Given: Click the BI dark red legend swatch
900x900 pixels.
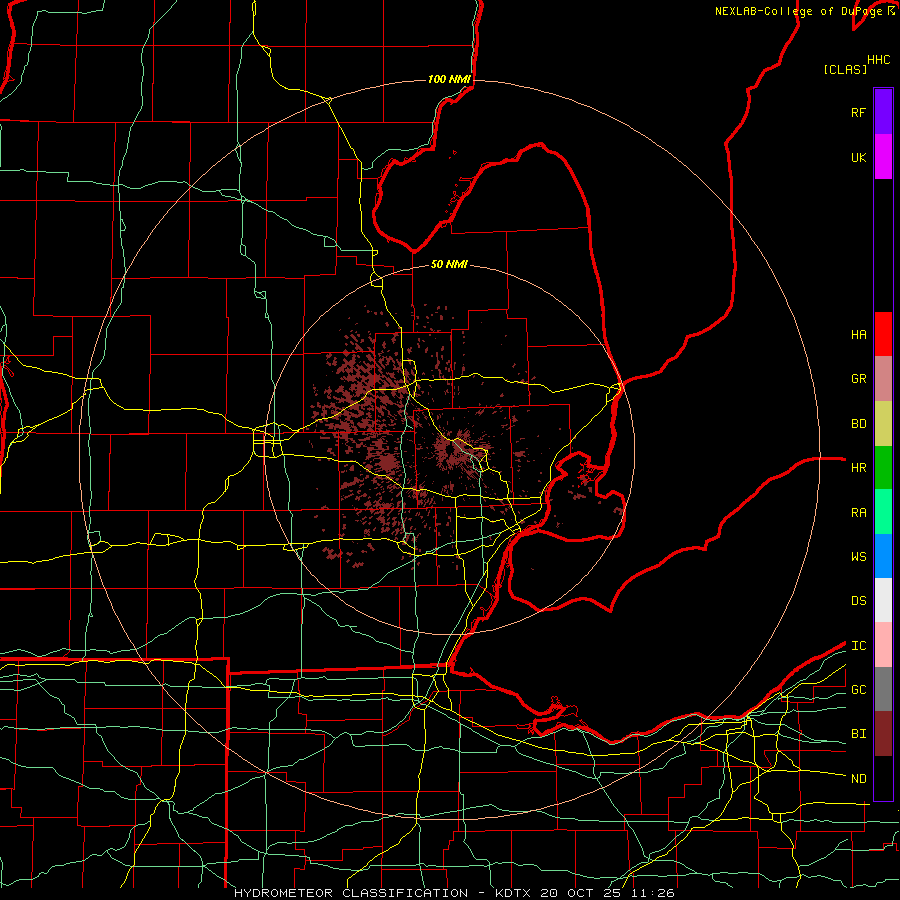Looking at the screenshot, I should tap(883, 734).
